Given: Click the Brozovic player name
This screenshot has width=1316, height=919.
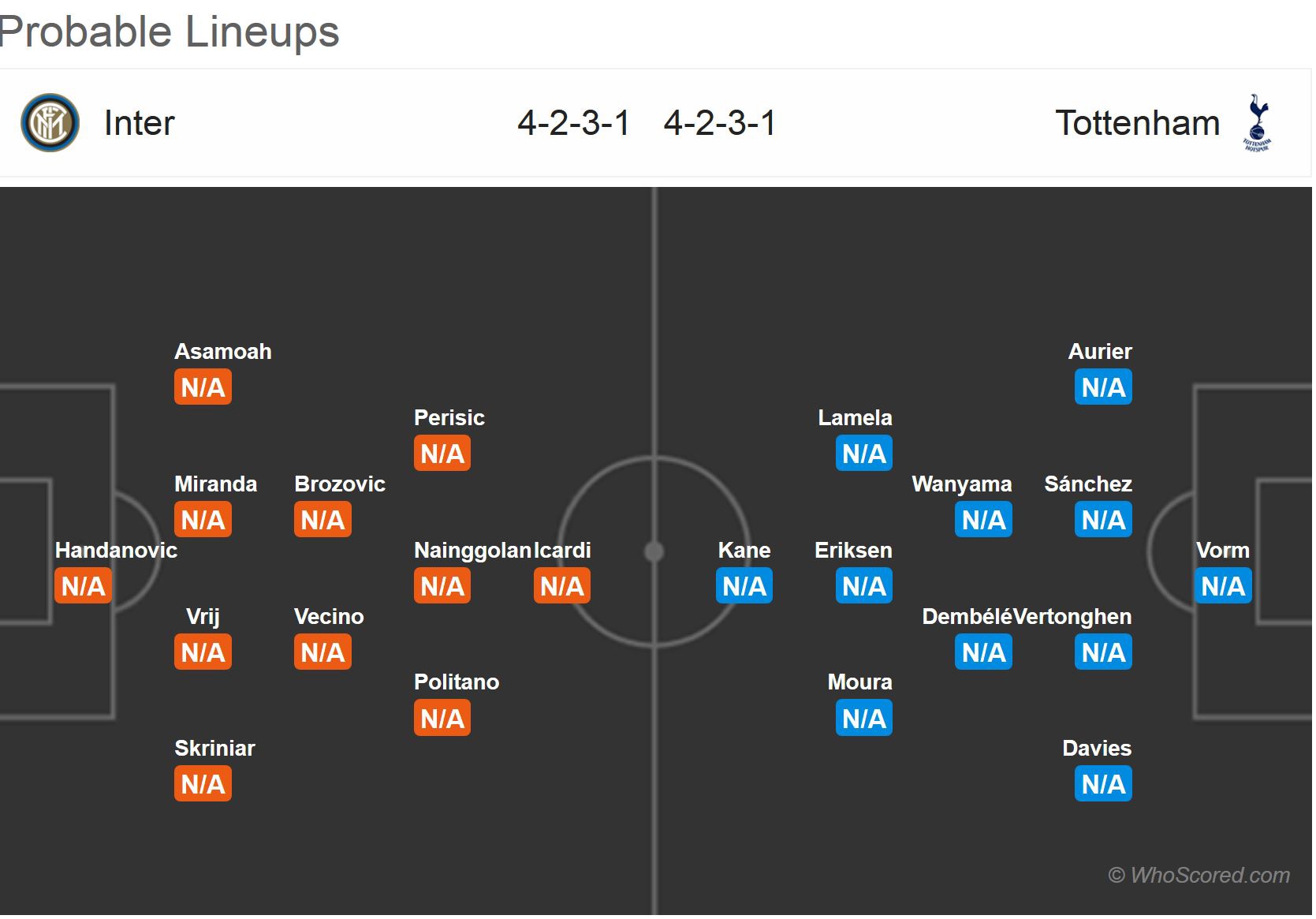Looking at the screenshot, I should (340, 484).
